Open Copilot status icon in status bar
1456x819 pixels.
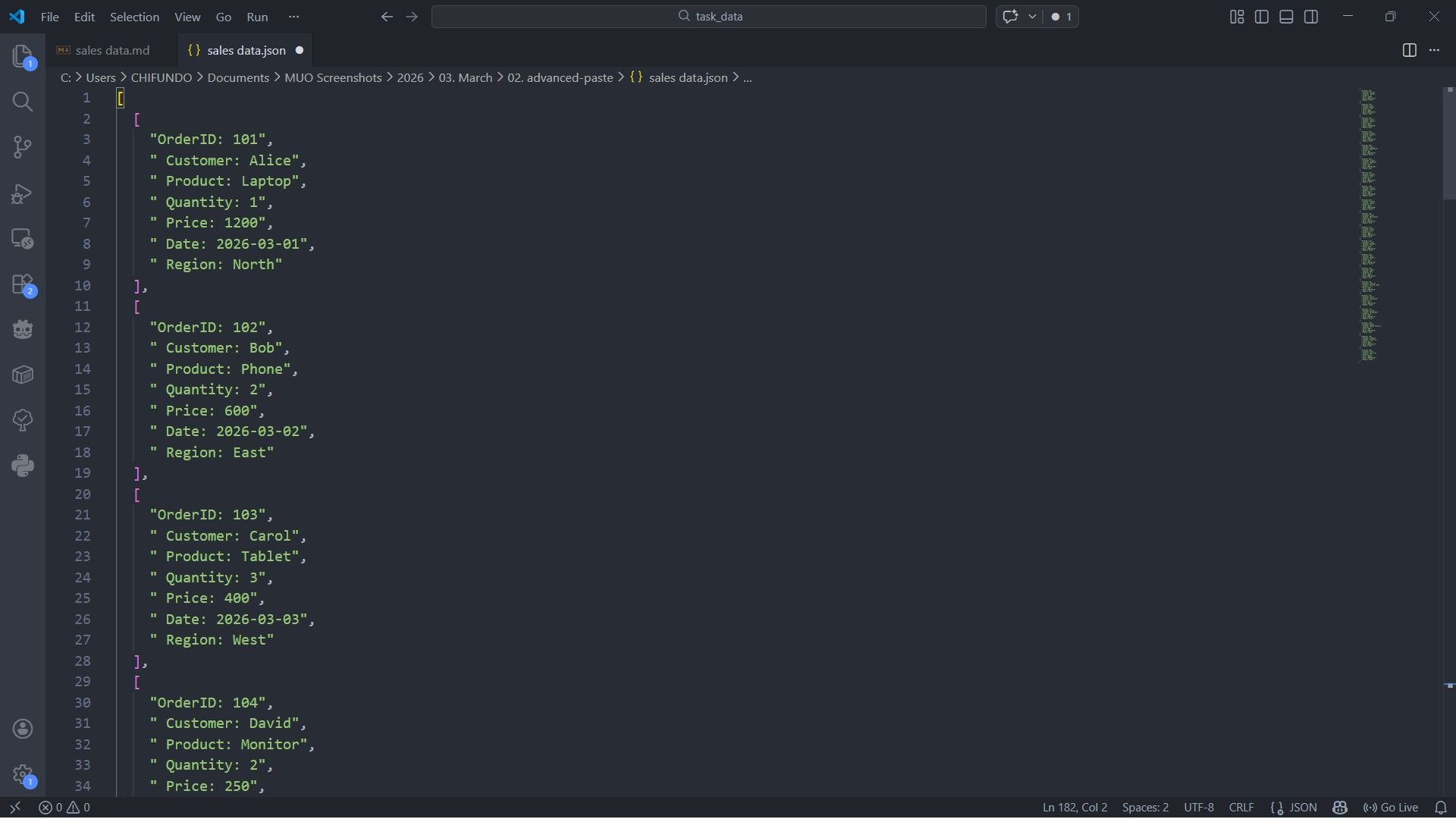(x=1340, y=808)
